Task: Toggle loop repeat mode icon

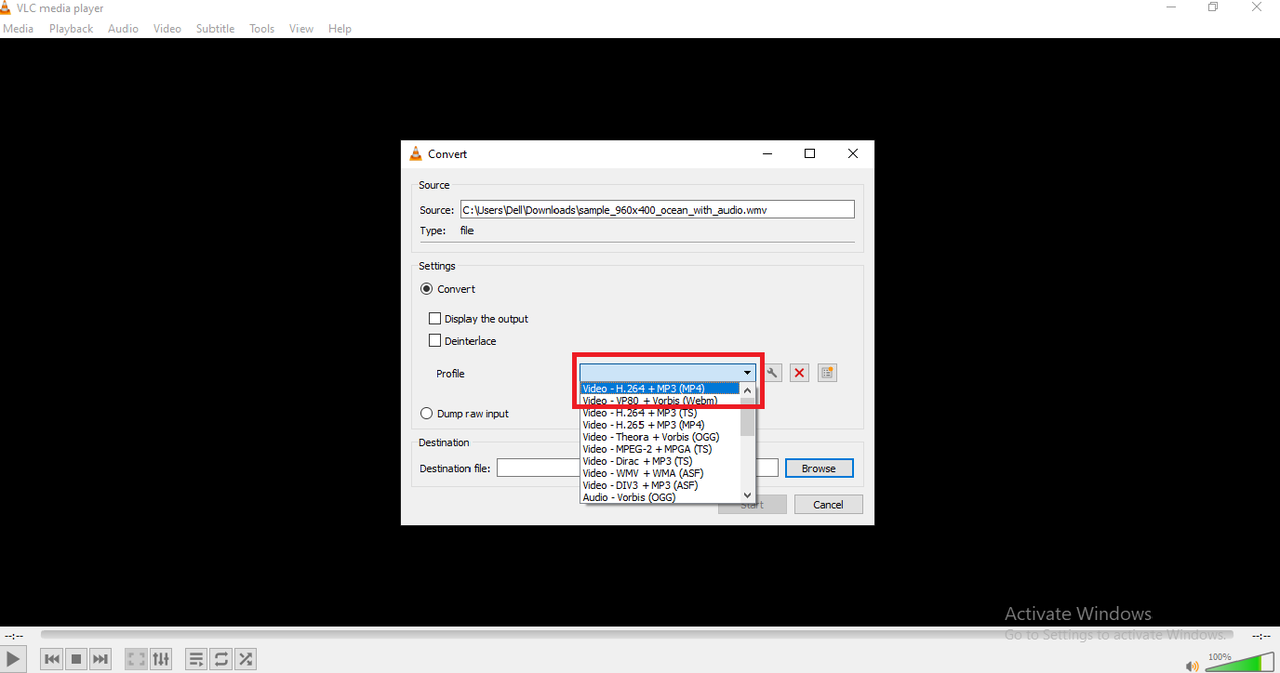Action: 221,659
